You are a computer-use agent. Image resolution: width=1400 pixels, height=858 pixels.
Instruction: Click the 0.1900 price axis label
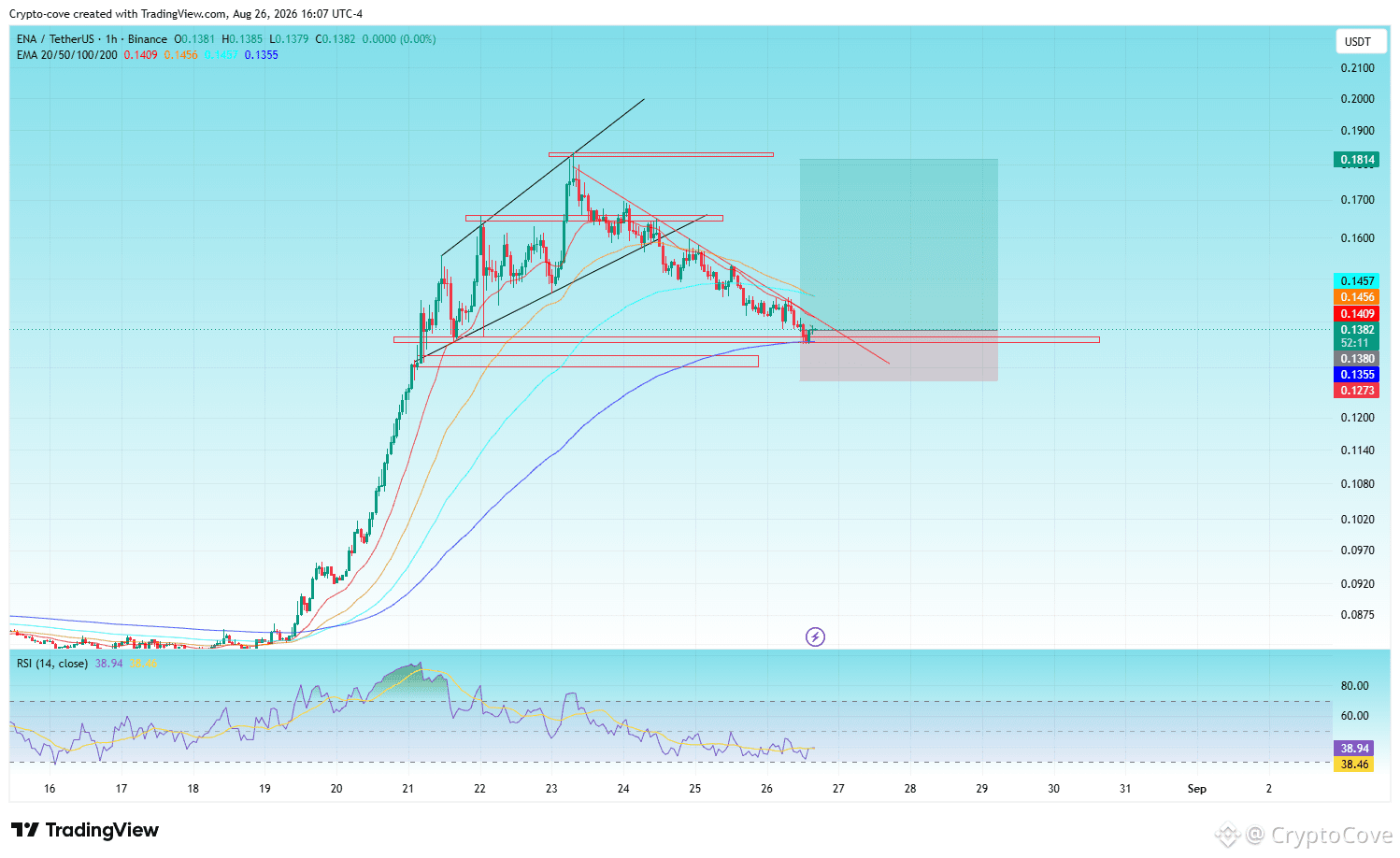click(x=1357, y=131)
